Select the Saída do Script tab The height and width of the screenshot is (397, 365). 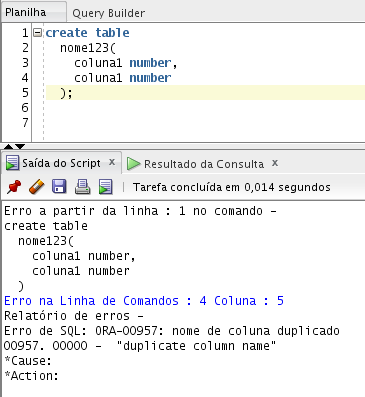[61, 163]
